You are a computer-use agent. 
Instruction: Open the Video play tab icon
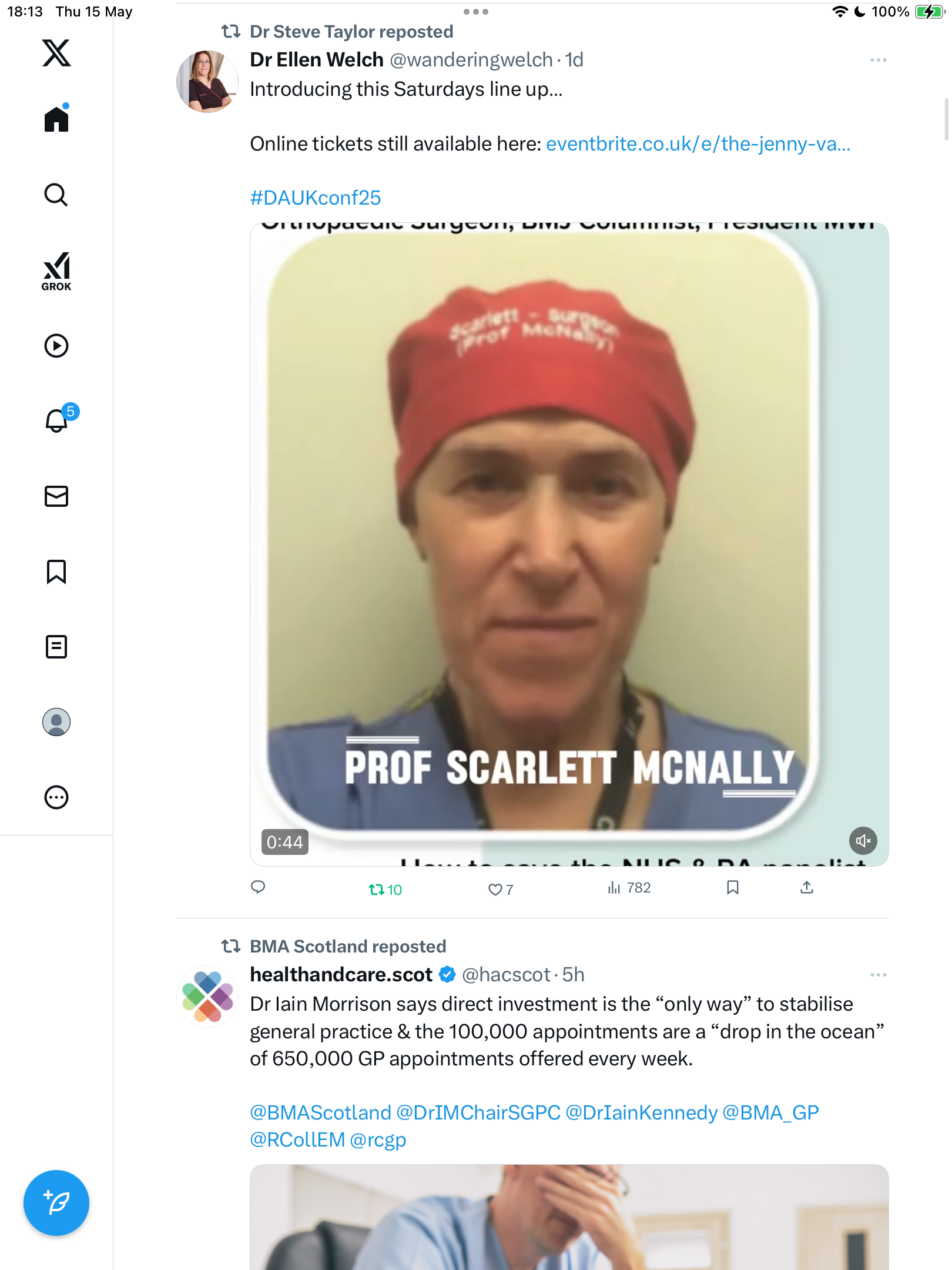(56, 346)
